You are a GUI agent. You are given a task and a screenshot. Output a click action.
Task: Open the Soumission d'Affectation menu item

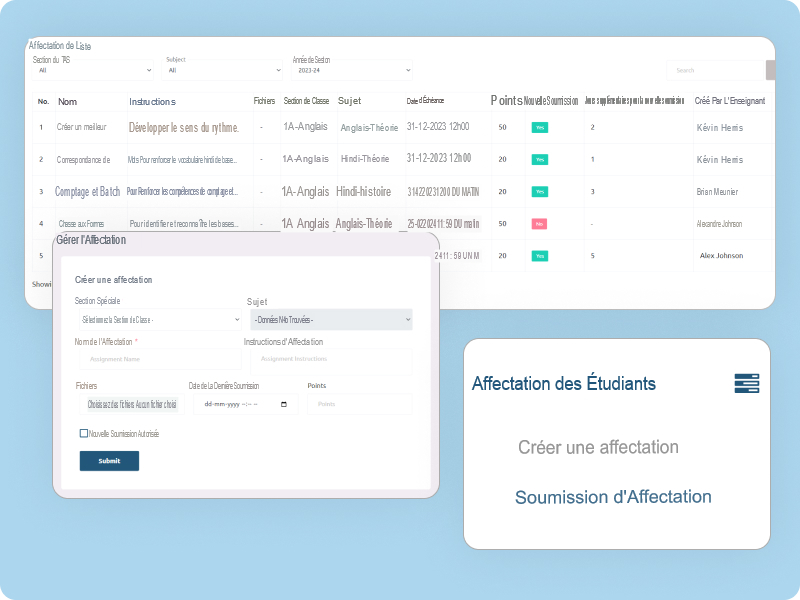(613, 497)
